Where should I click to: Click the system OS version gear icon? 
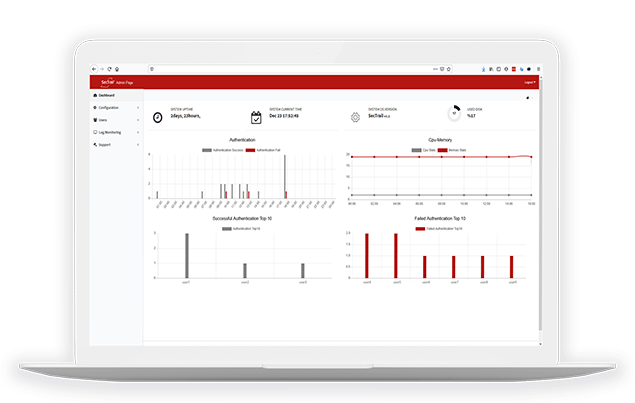click(x=355, y=117)
